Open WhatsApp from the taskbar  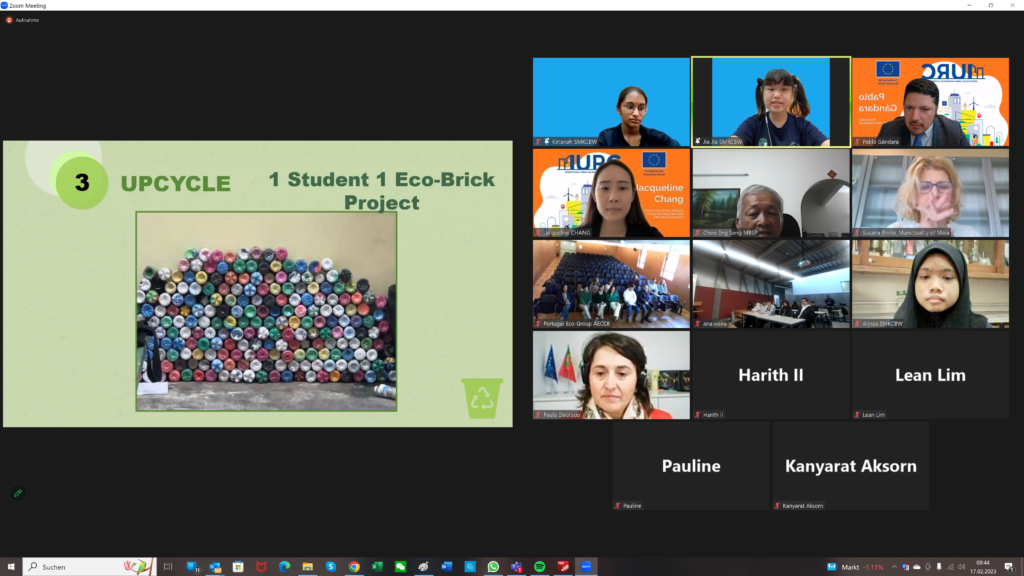coord(493,567)
